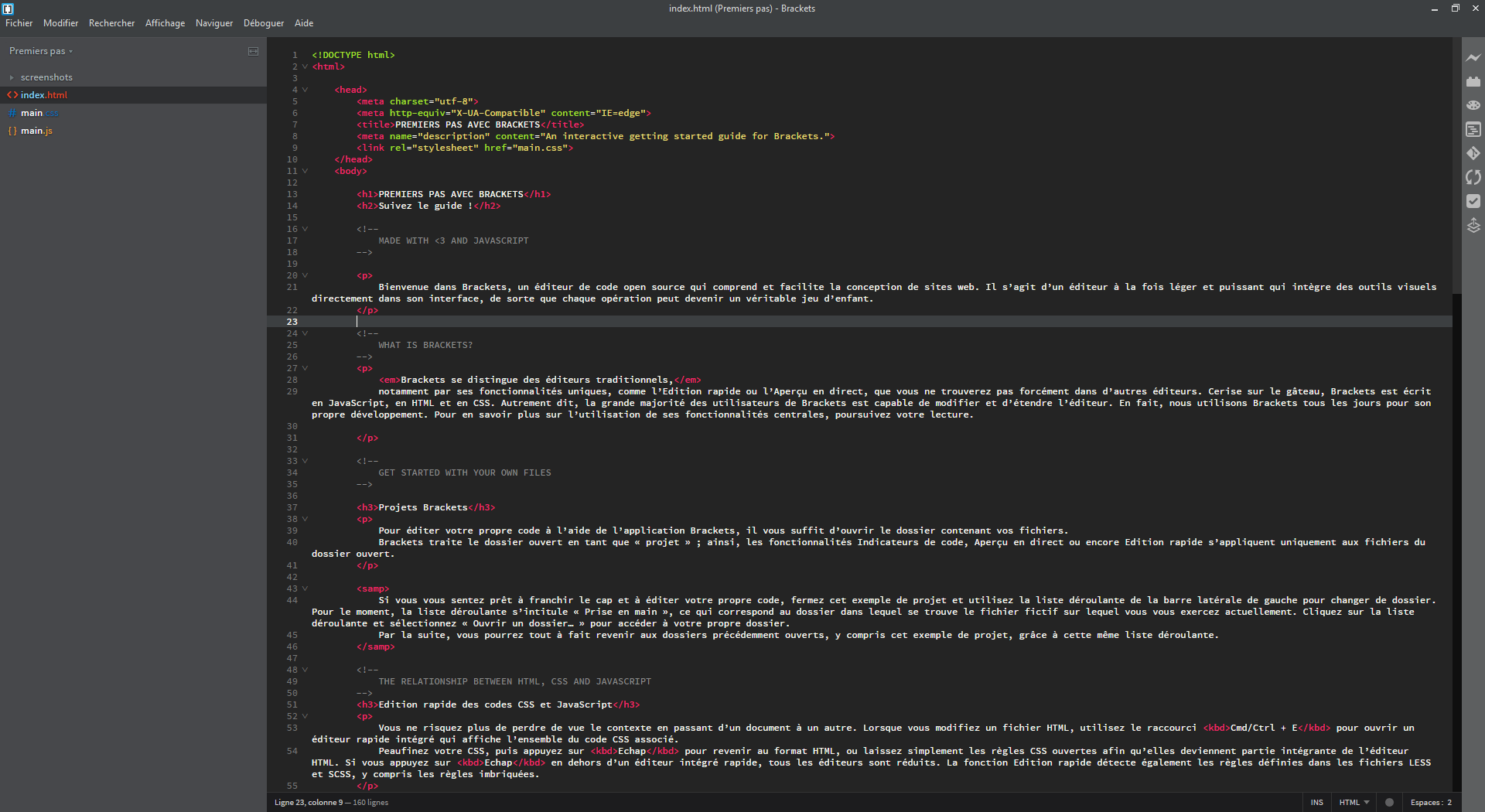Viewport: 1485px width, 812px height.
Task: Open the Affichage menu
Action: click(165, 23)
